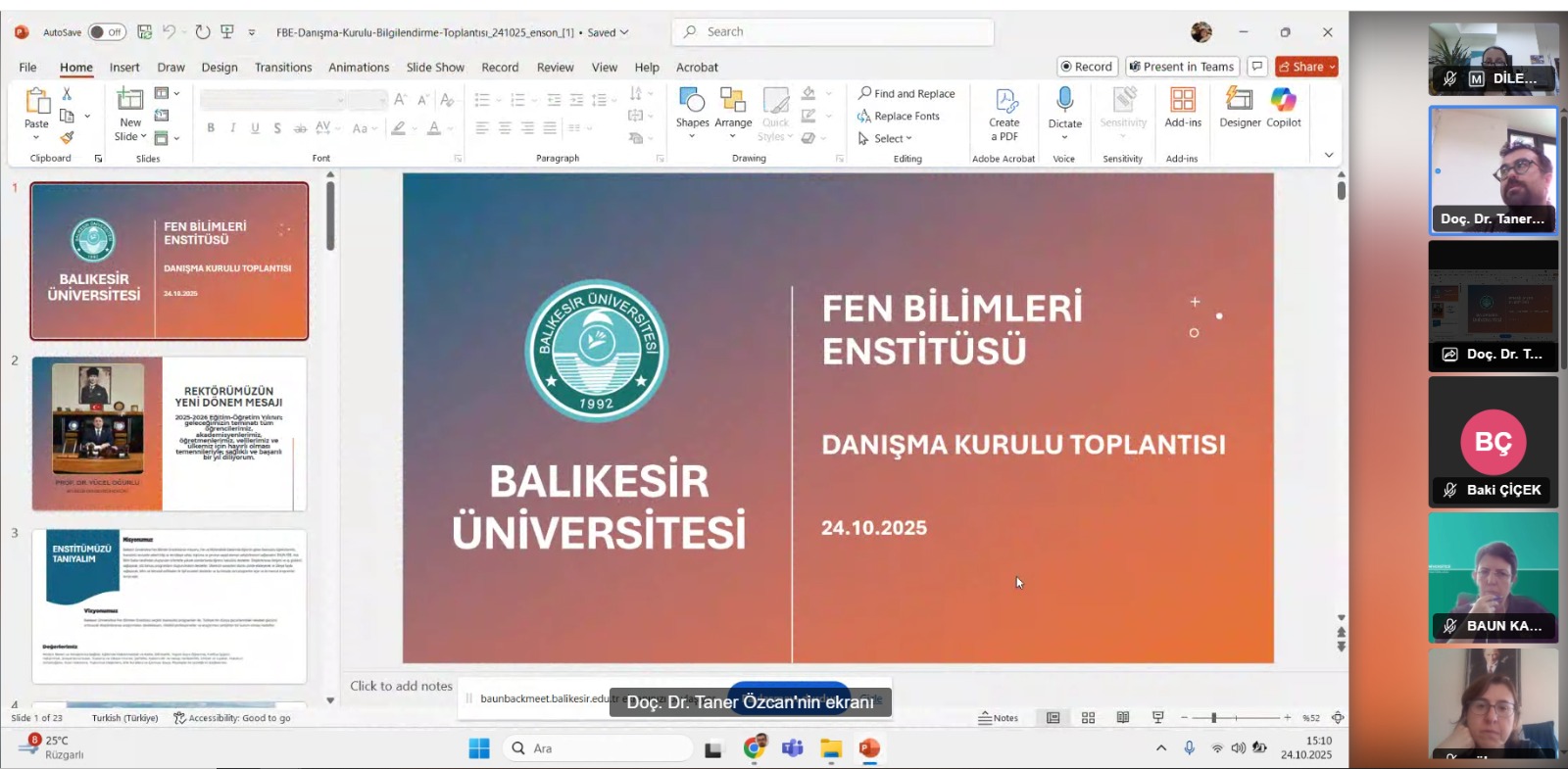Click Fit slide to window icon
This screenshot has height=769, width=1568.
pyautogui.click(x=1338, y=718)
